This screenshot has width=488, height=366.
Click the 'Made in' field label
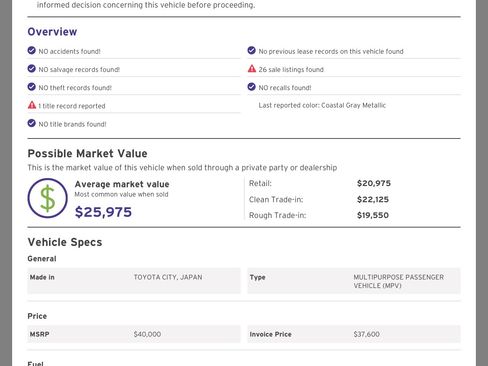(42, 277)
